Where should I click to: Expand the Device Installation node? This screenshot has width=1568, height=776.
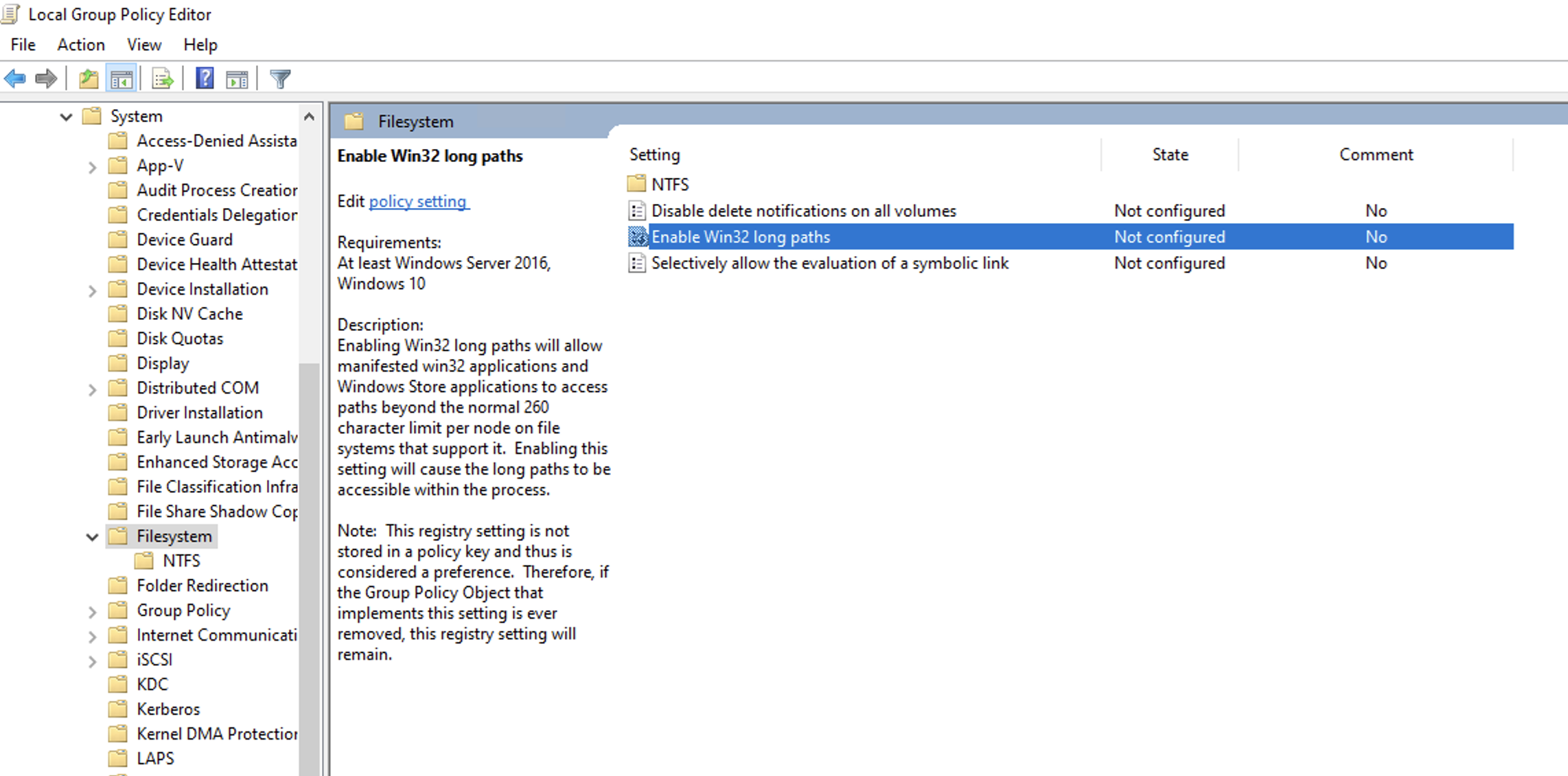coord(92,290)
